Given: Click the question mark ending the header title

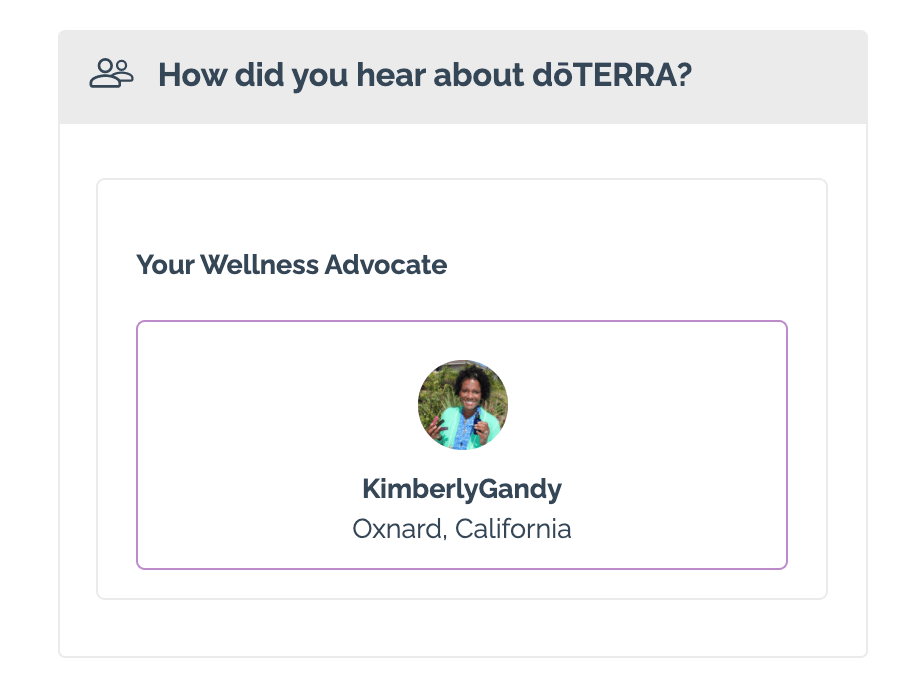Looking at the screenshot, I should click(x=684, y=75).
